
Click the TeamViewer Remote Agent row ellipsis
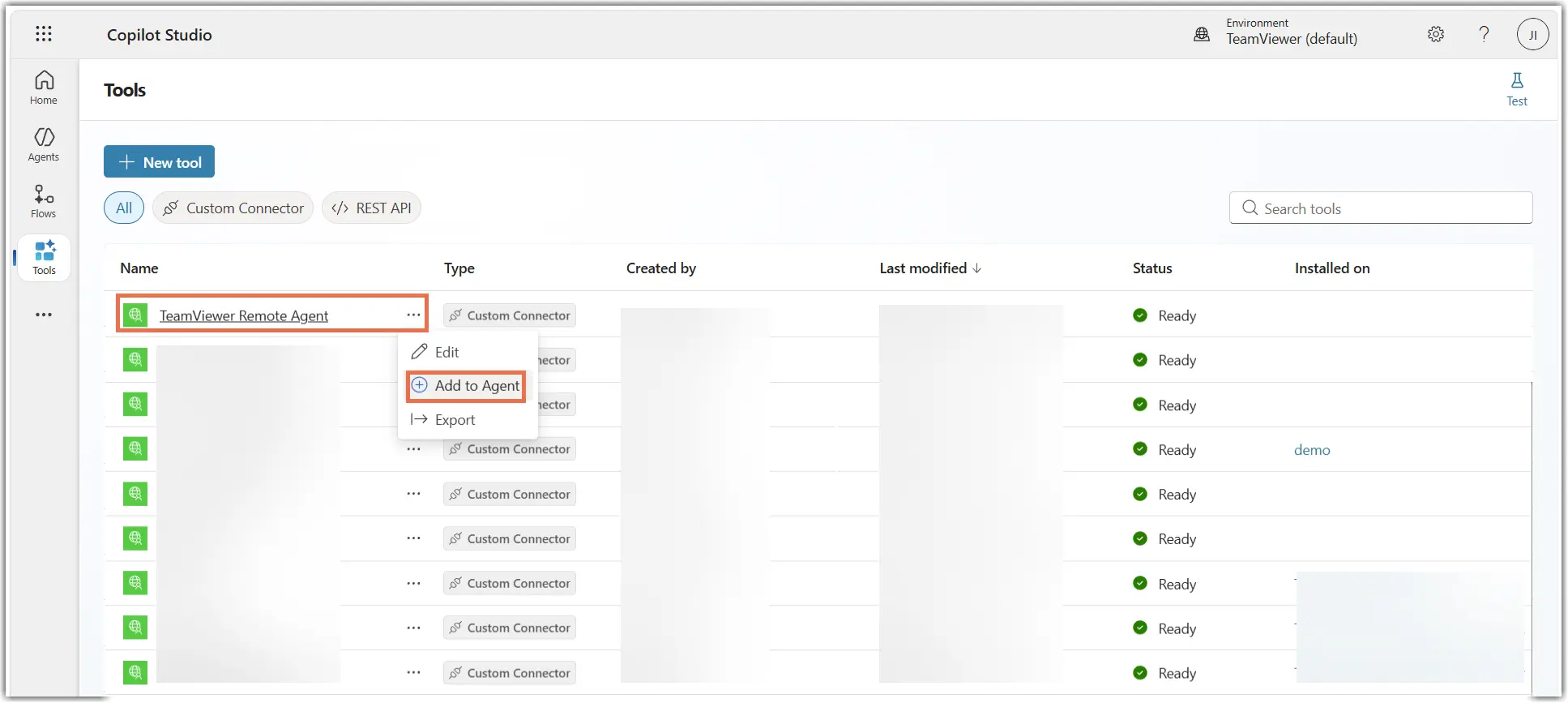[413, 315]
